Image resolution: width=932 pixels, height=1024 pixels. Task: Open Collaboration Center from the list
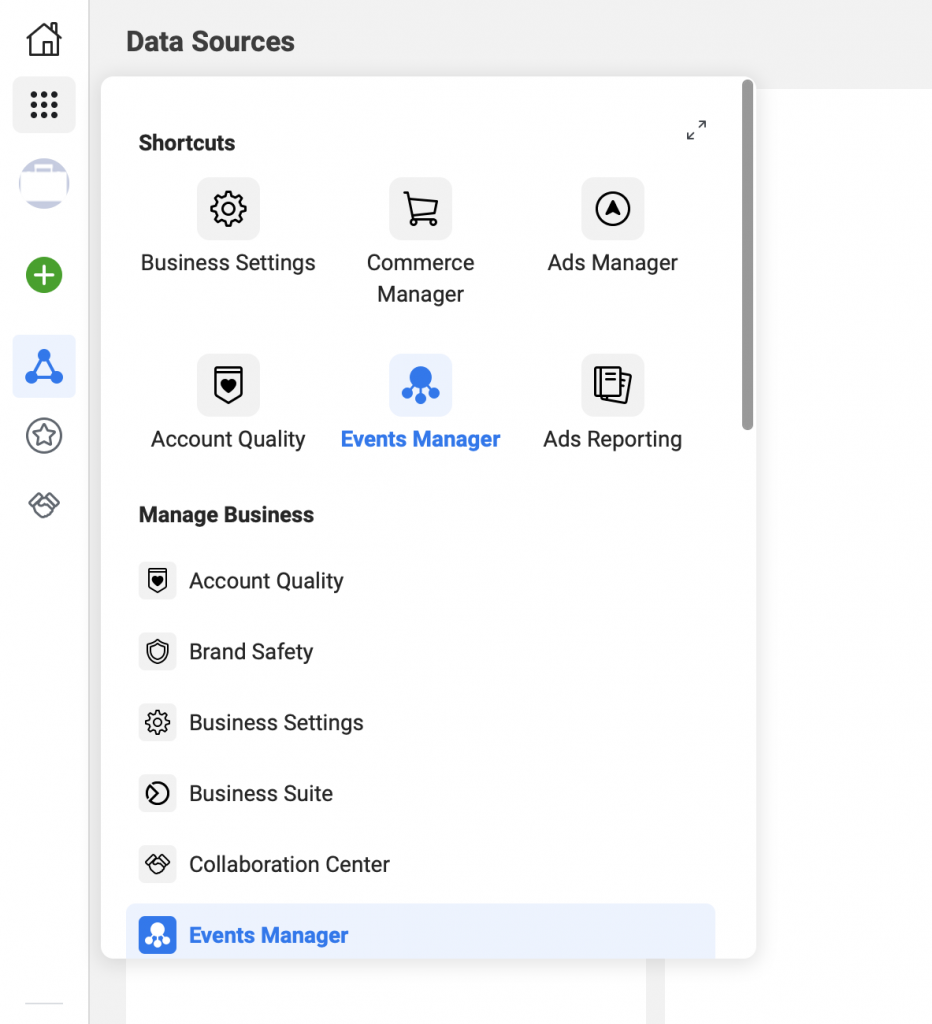coord(288,865)
